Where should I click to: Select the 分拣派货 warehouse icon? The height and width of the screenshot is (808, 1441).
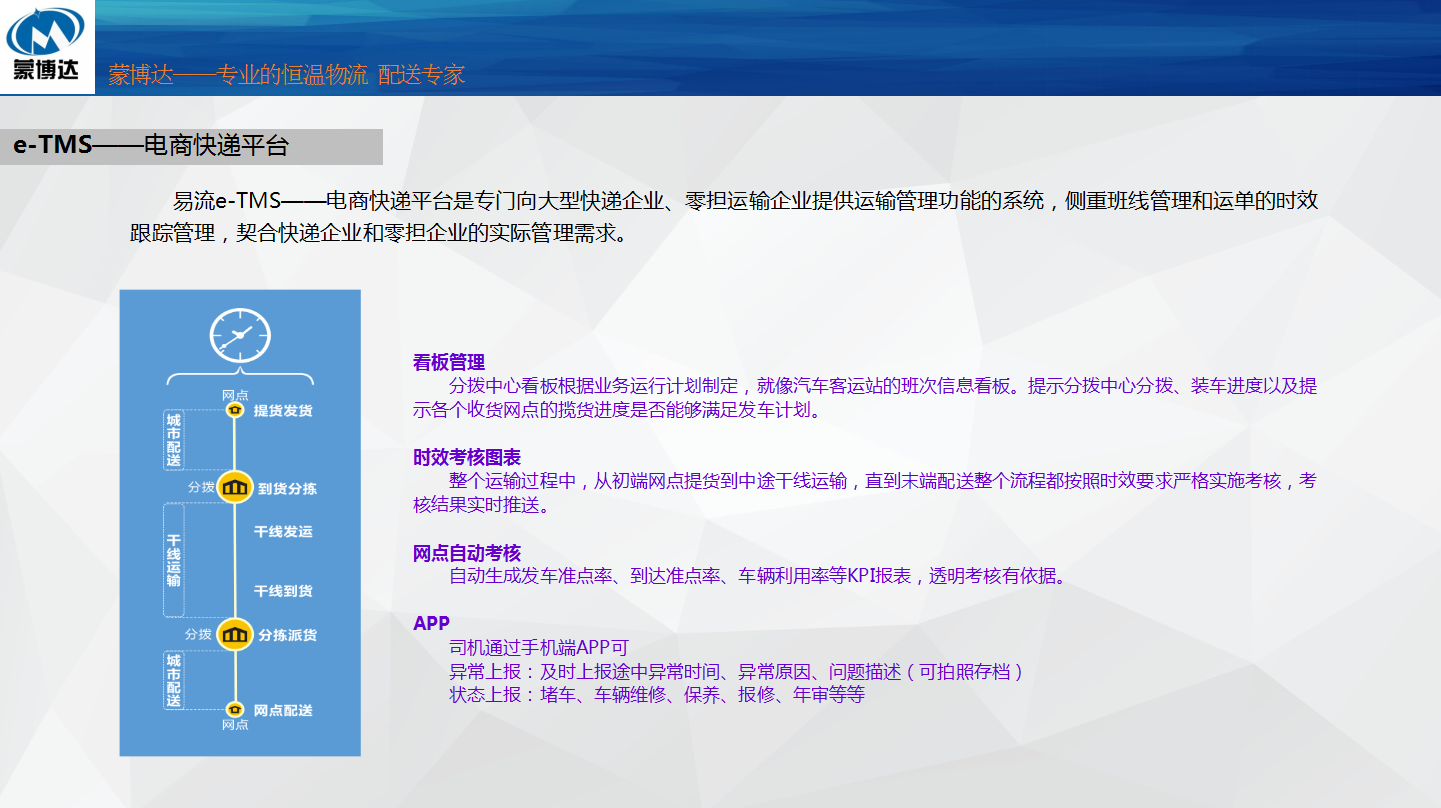(235, 634)
